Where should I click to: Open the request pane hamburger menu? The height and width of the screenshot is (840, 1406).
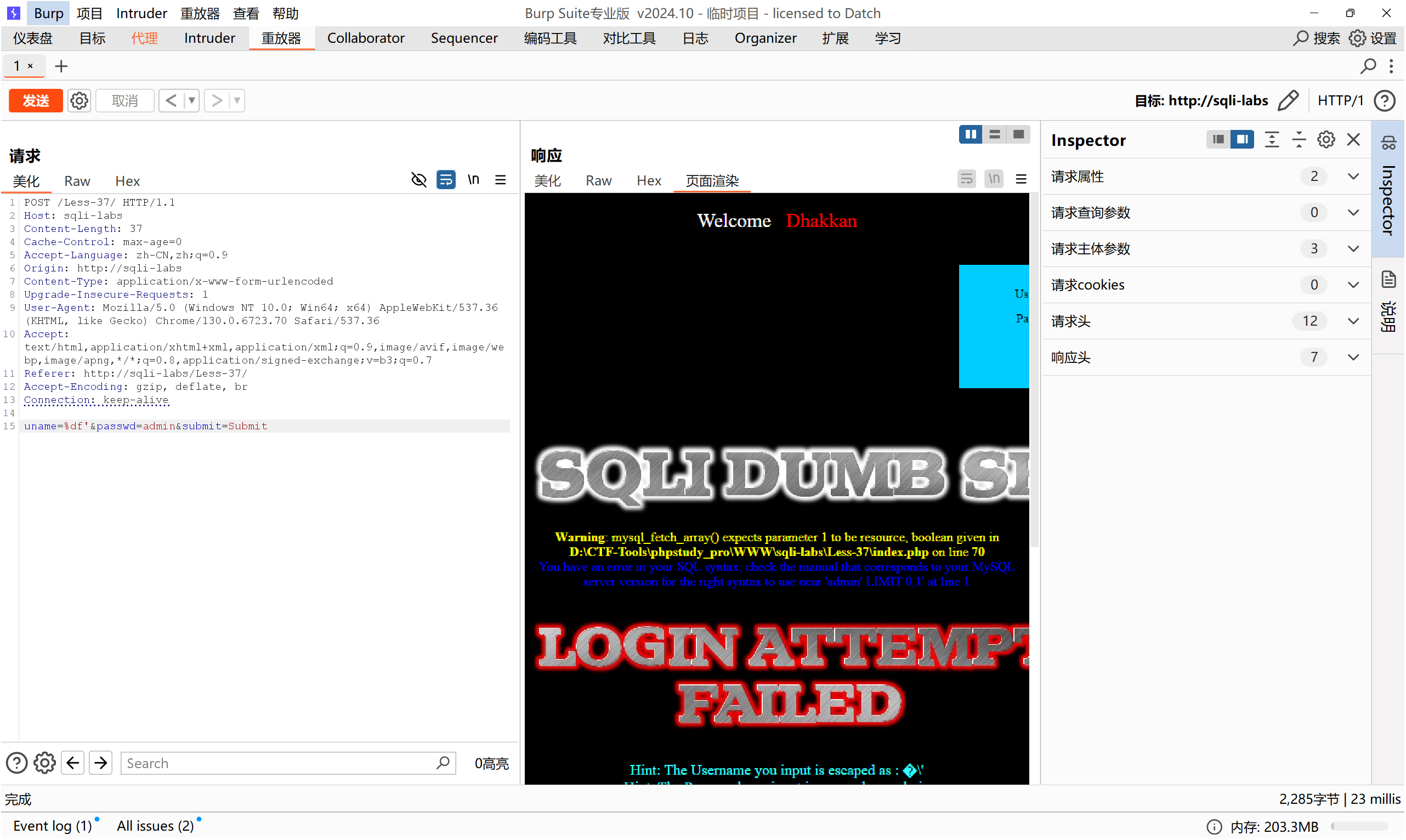click(x=500, y=180)
